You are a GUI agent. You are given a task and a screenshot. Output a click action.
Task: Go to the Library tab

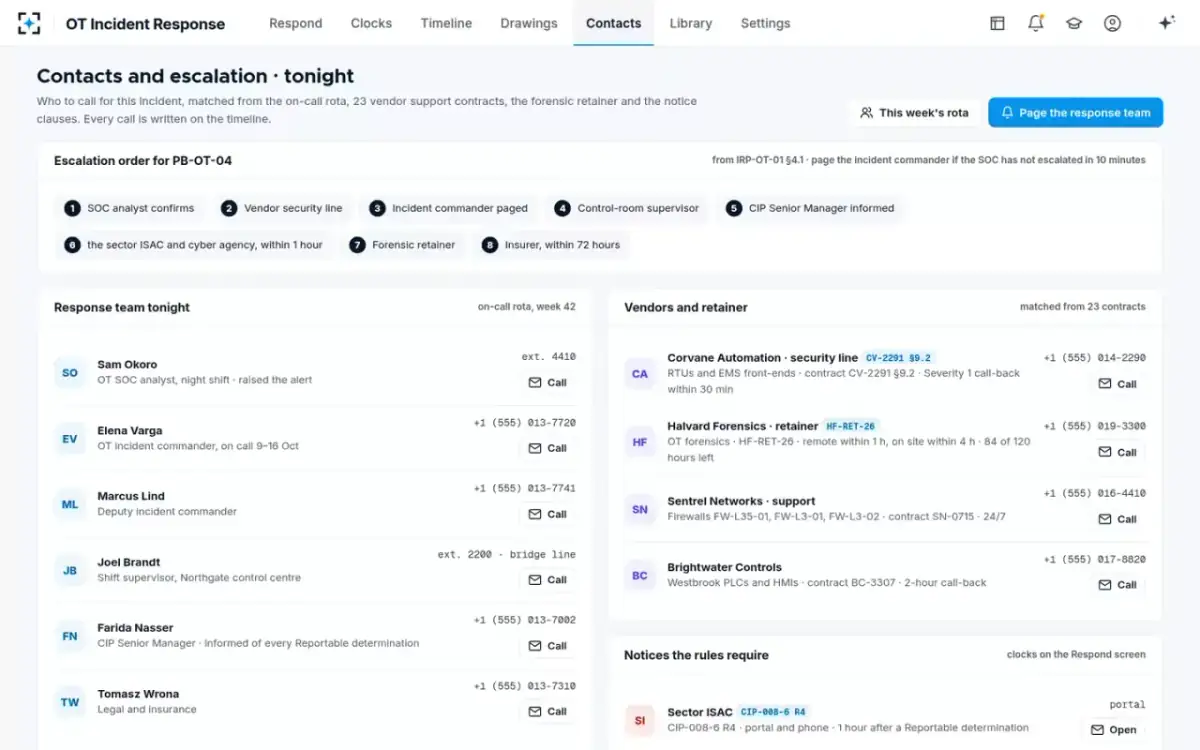tap(691, 23)
